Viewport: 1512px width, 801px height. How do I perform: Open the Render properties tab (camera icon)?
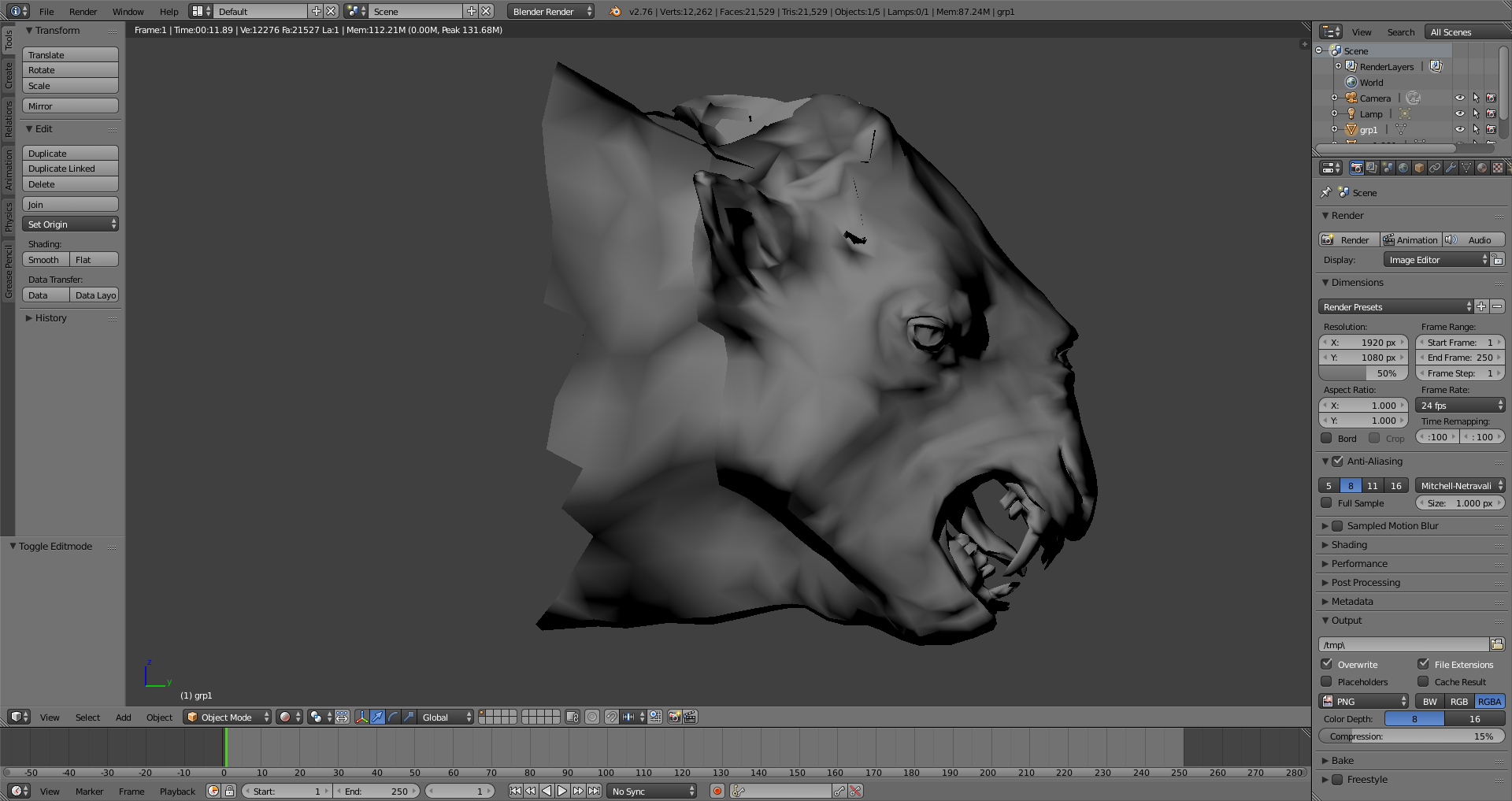pyautogui.click(x=1356, y=168)
